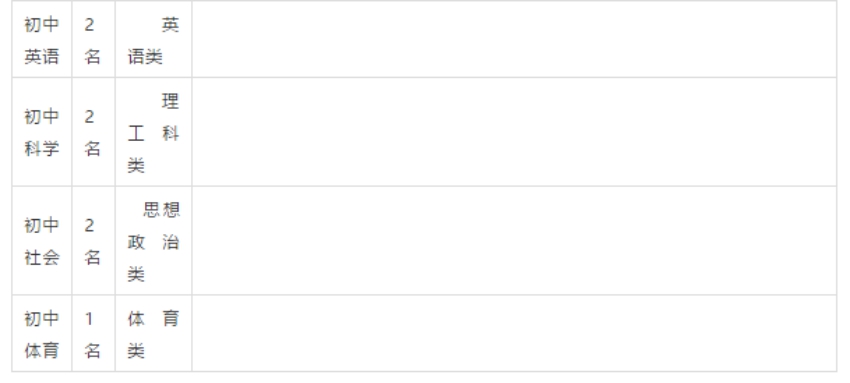Click the 工科 text line
This screenshot has width=850, height=383.
pyautogui.click(x=153, y=133)
